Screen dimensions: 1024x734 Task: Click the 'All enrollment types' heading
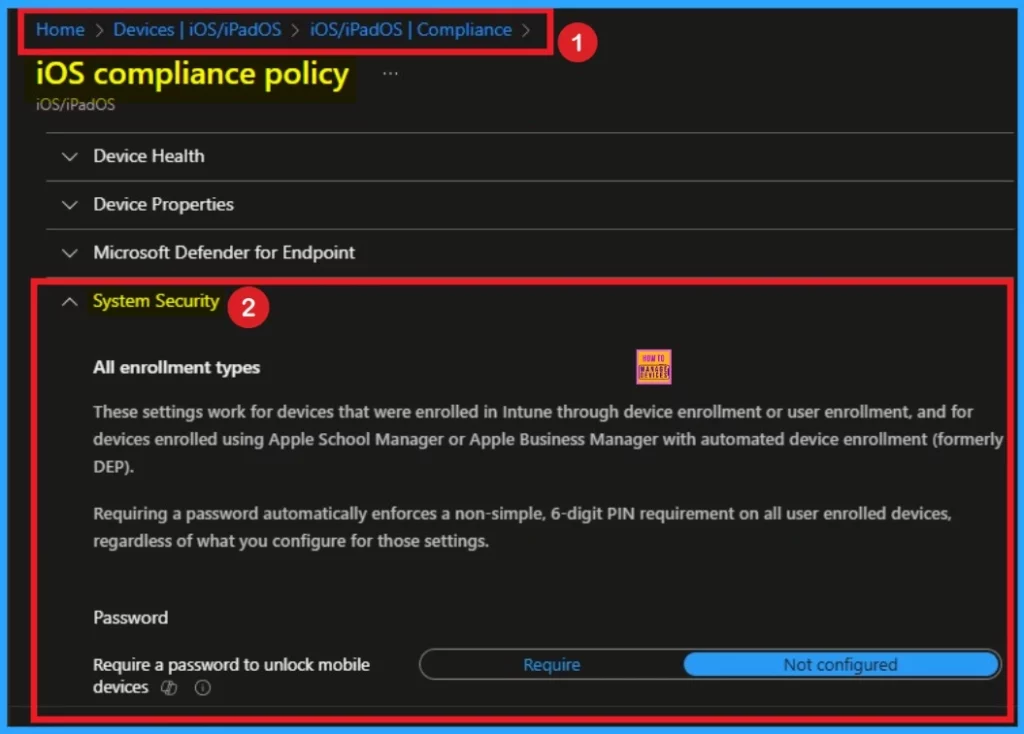point(176,368)
